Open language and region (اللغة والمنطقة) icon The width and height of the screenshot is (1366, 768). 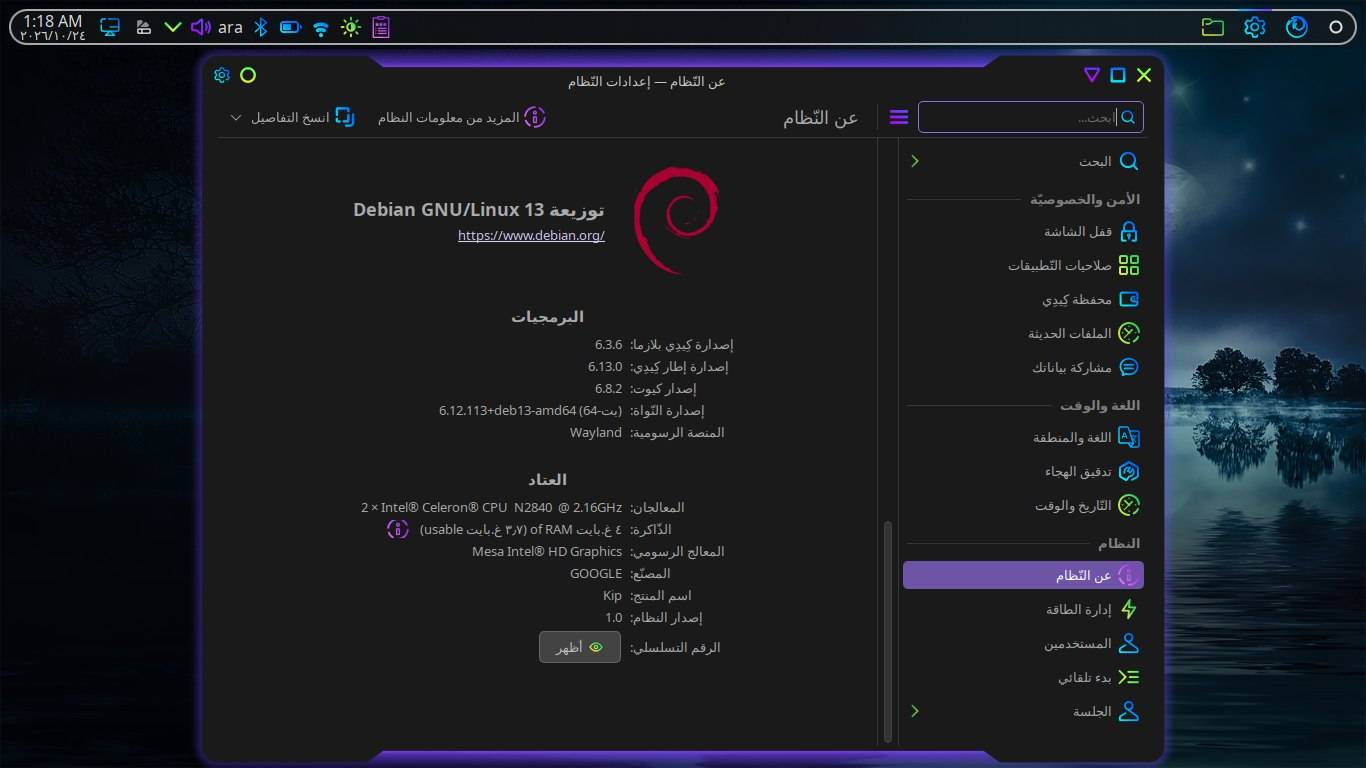pyautogui.click(x=1128, y=438)
